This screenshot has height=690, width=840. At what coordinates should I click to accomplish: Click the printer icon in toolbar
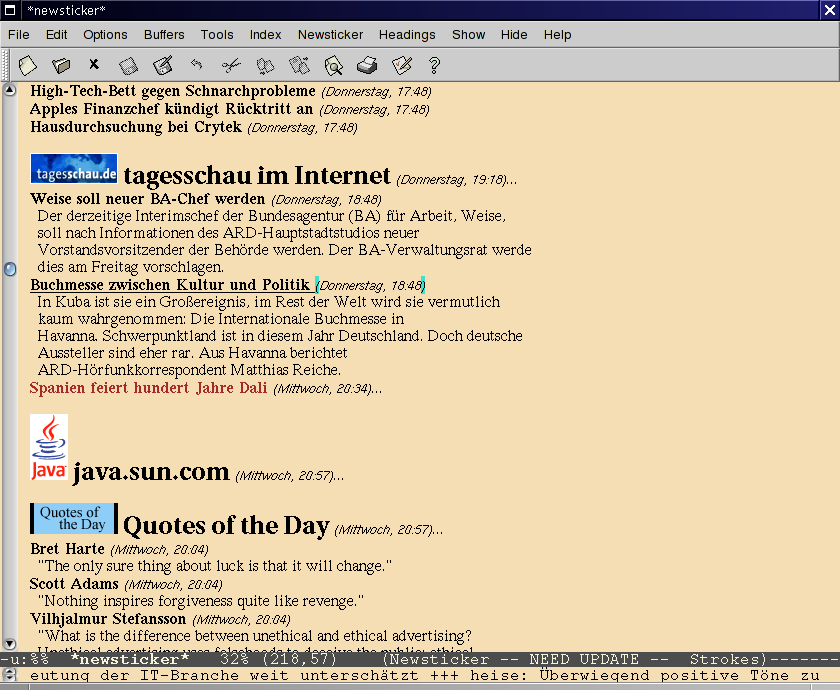click(367, 66)
